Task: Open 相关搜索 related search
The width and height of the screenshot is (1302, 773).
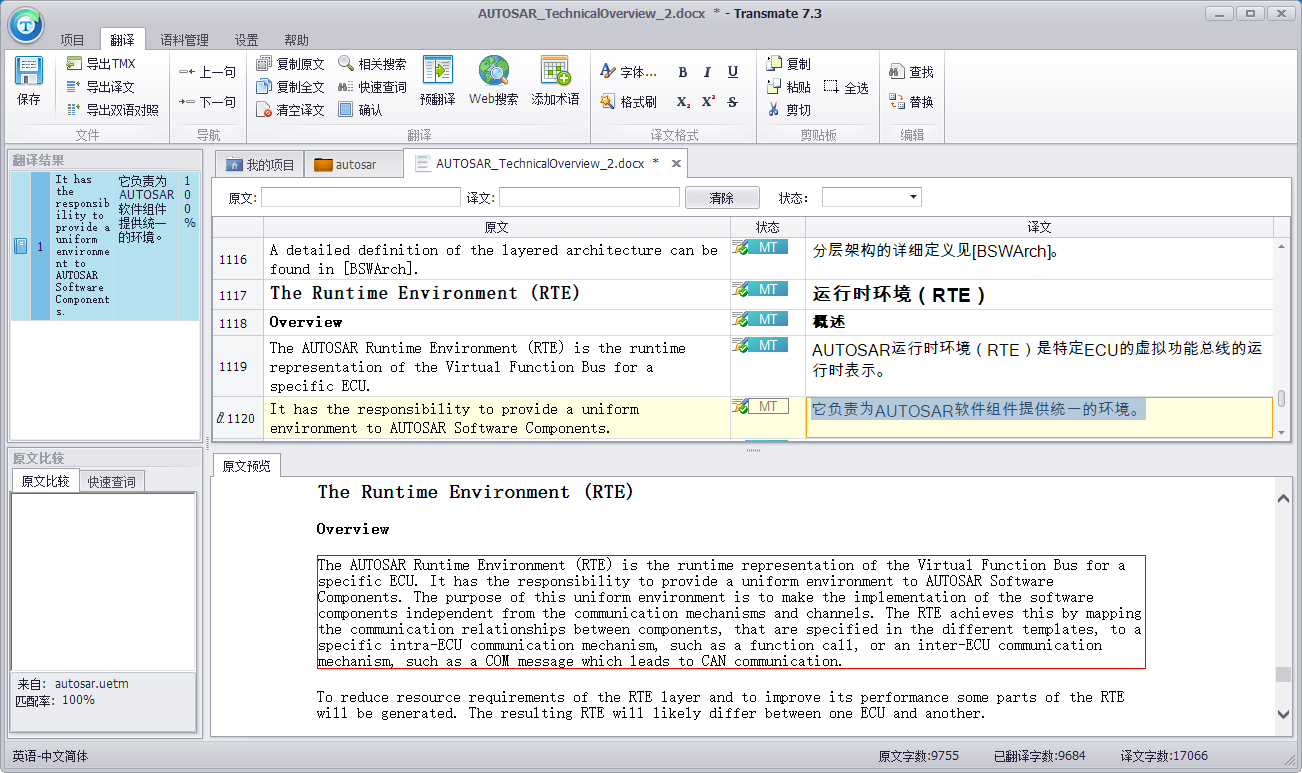Action: (x=372, y=63)
